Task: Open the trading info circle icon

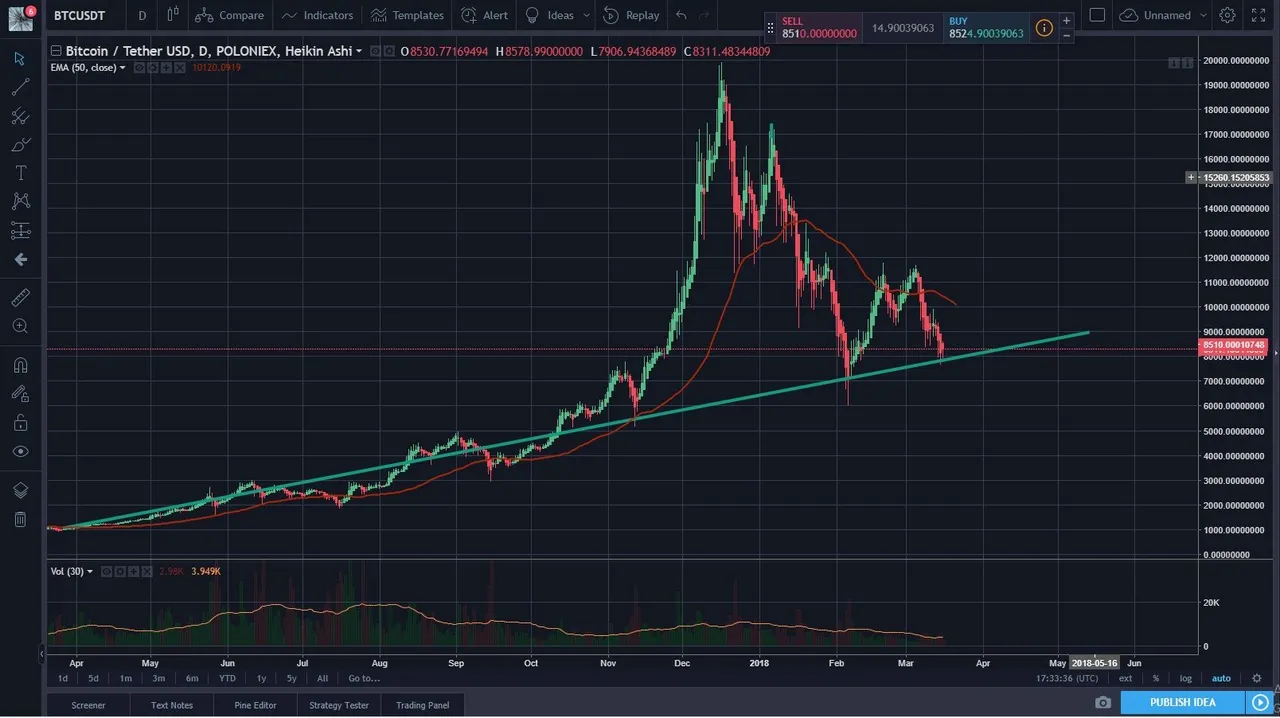Action: tap(1044, 28)
